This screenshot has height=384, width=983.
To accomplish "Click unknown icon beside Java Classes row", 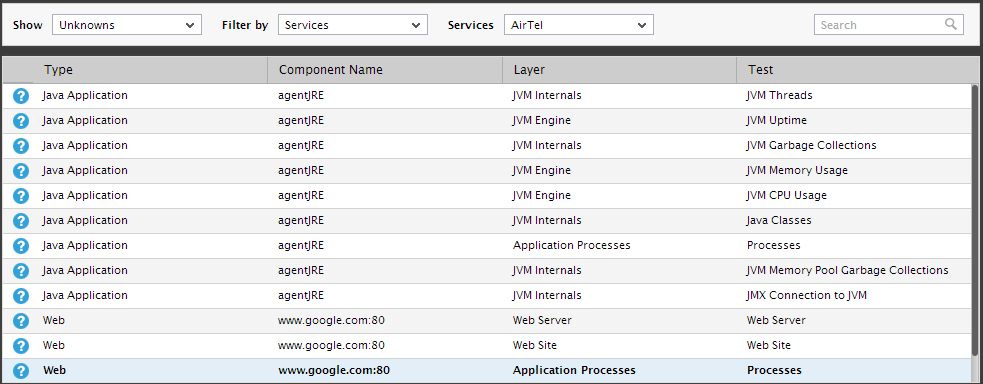I will coord(21,221).
